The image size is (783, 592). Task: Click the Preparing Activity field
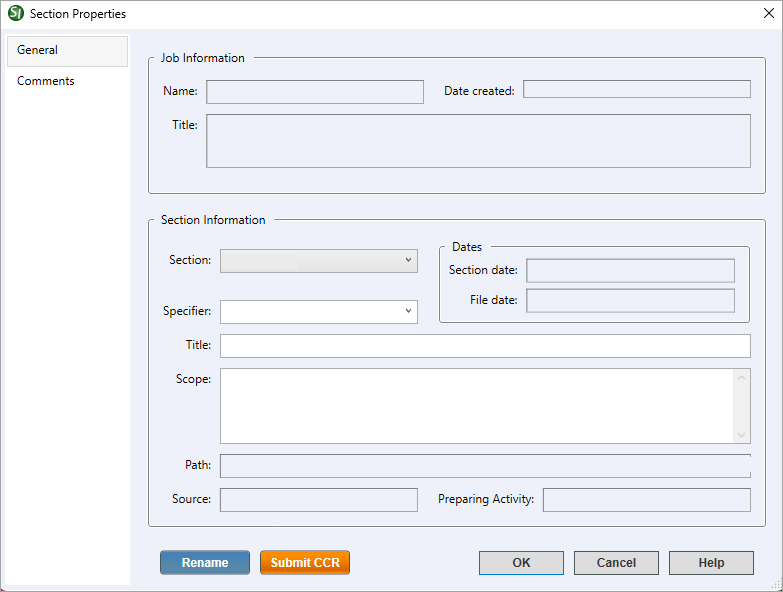pyautogui.click(x=646, y=500)
